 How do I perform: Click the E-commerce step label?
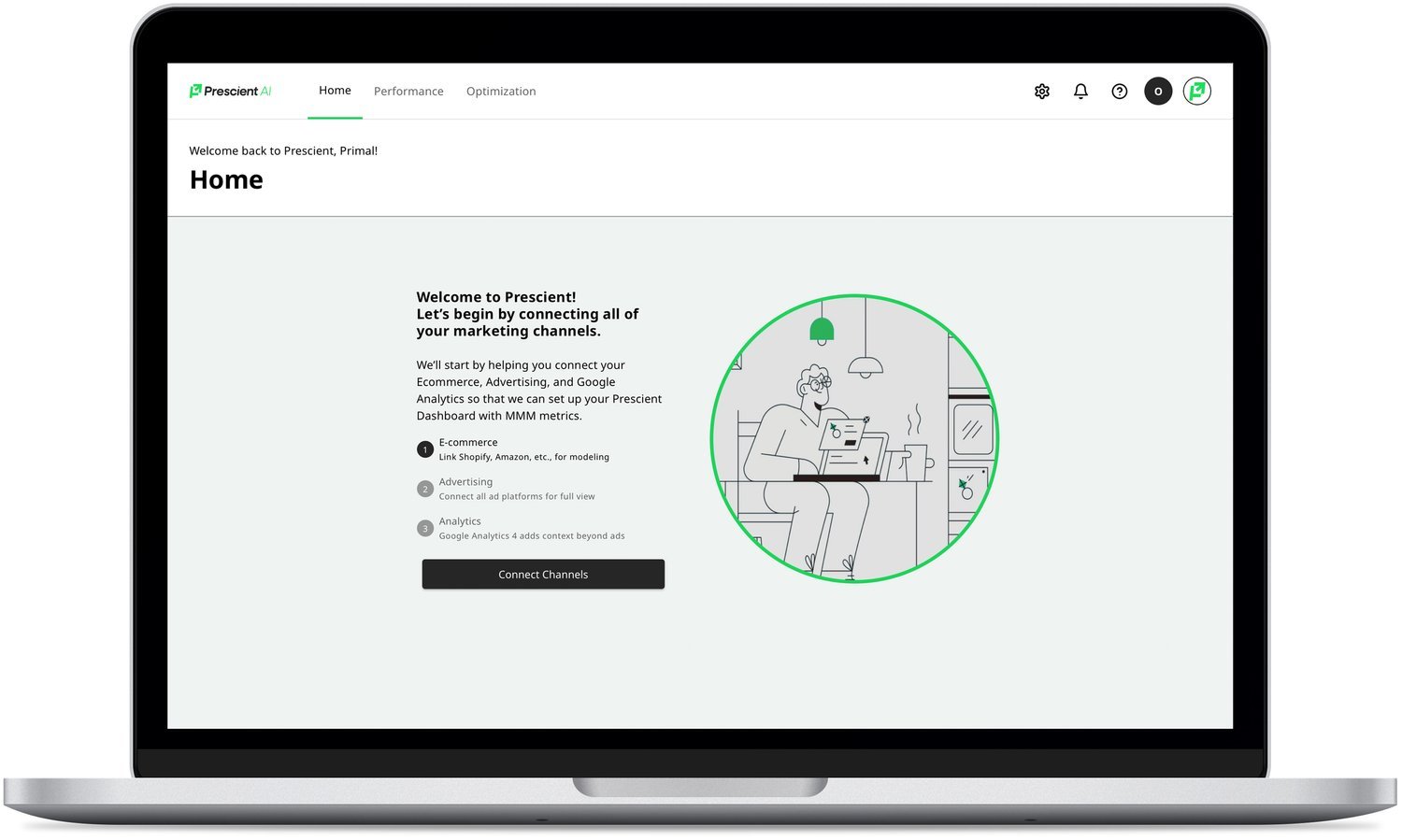[467, 442]
